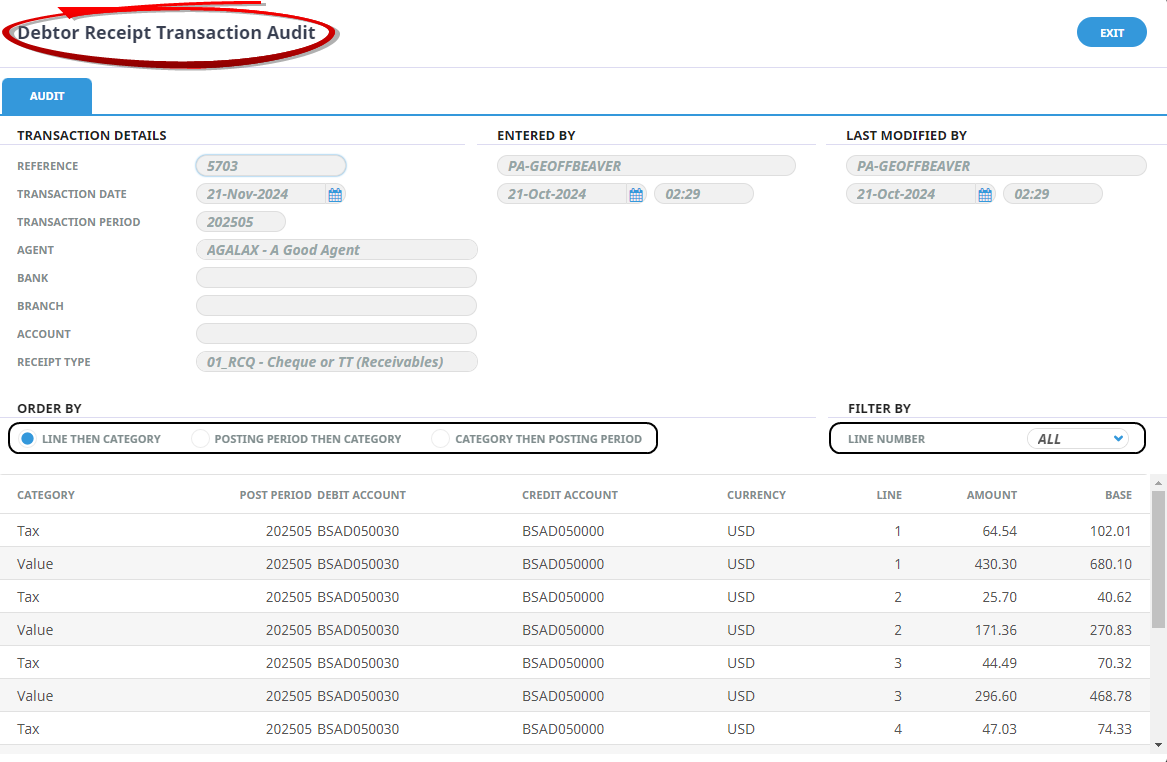Sort by the Amount column header
Viewport: 1167px width, 762px height.
[x=991, y=495]
